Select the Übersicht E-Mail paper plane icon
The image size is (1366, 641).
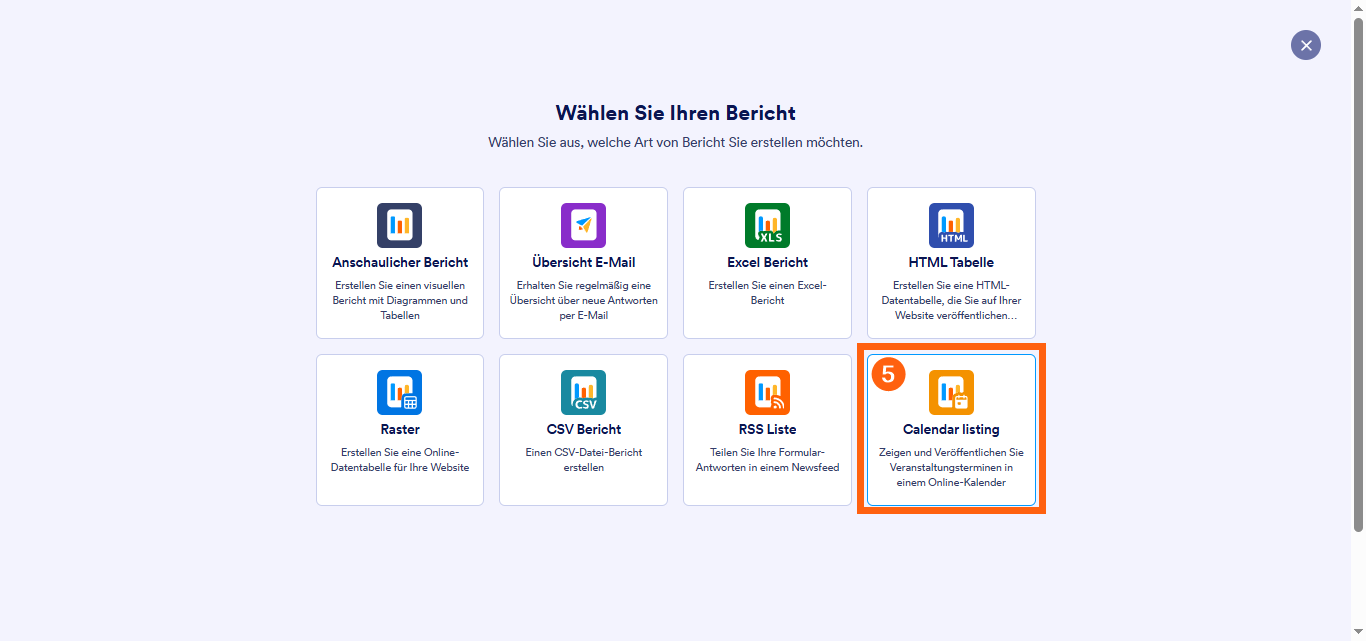click(583, 225)
